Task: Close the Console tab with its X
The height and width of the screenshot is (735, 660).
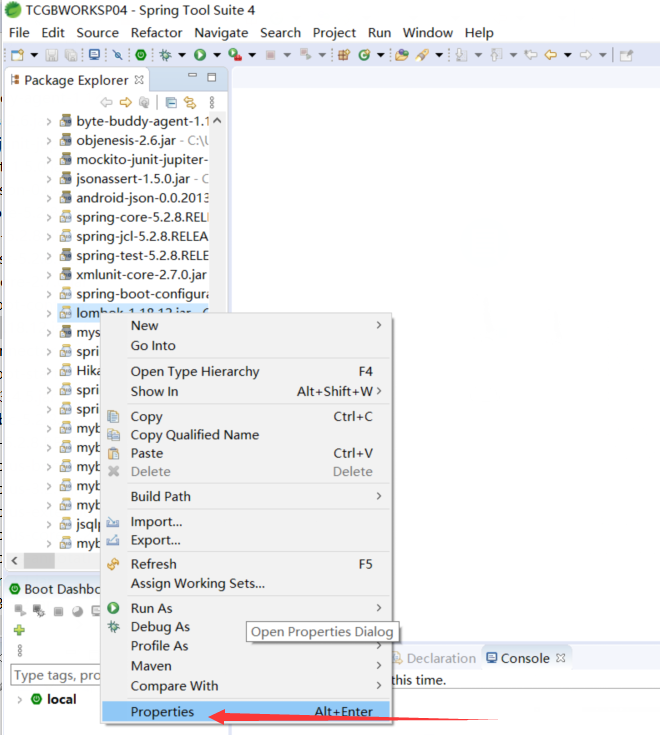Action: click(x=561, y=658)
